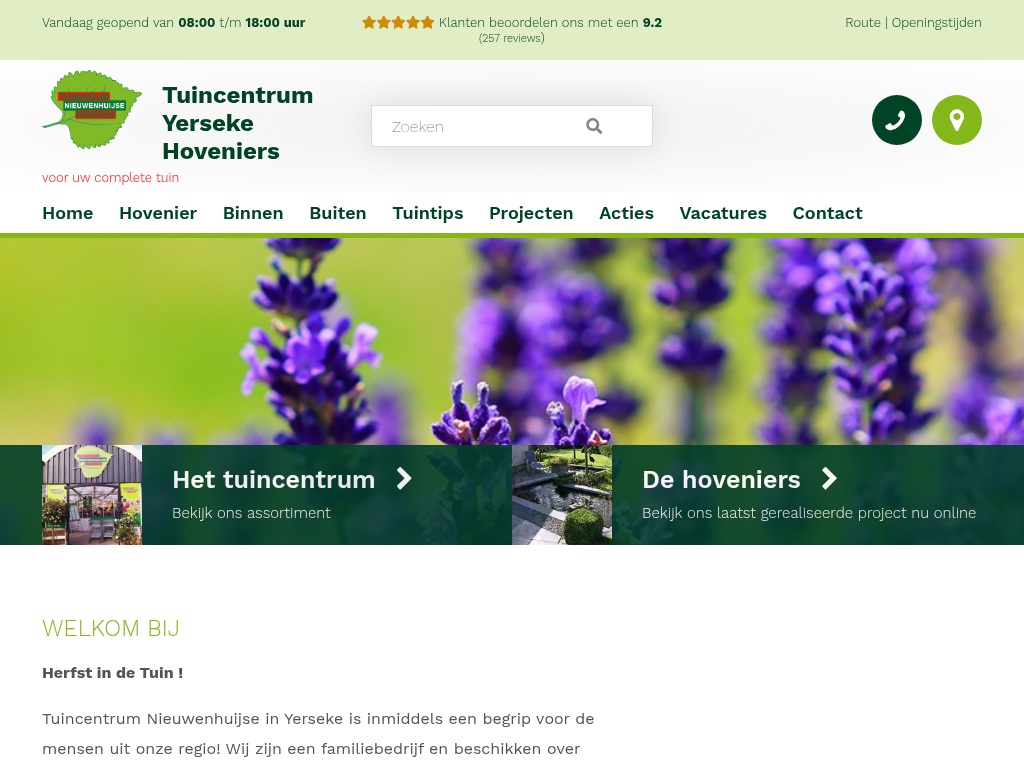Go to the Binnen menu
The height and width of the screenshot is (768, 1024).
coord(253,213)
